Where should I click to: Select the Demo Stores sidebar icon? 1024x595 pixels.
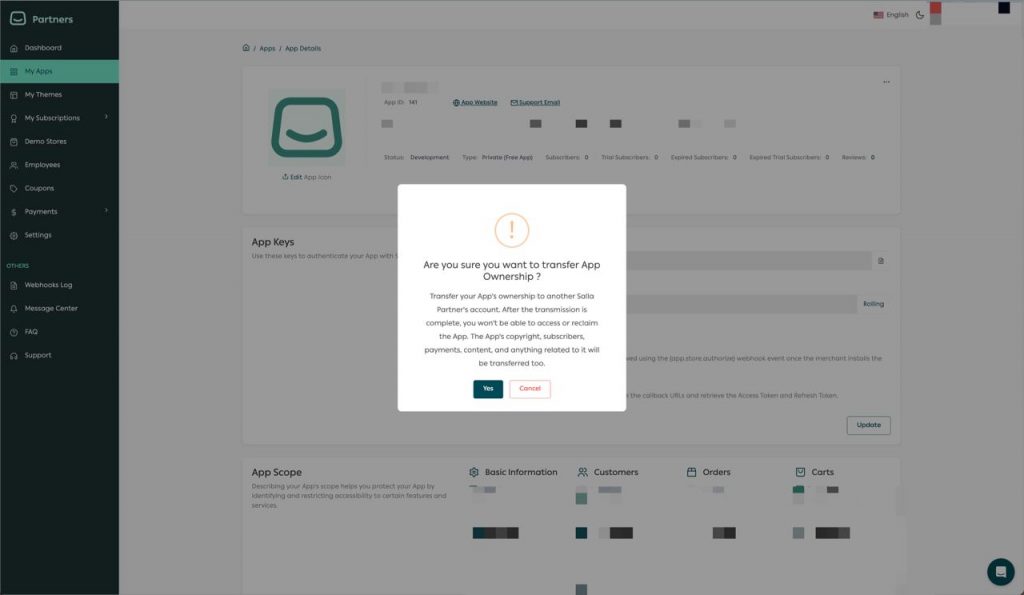[x=14, y=141]
